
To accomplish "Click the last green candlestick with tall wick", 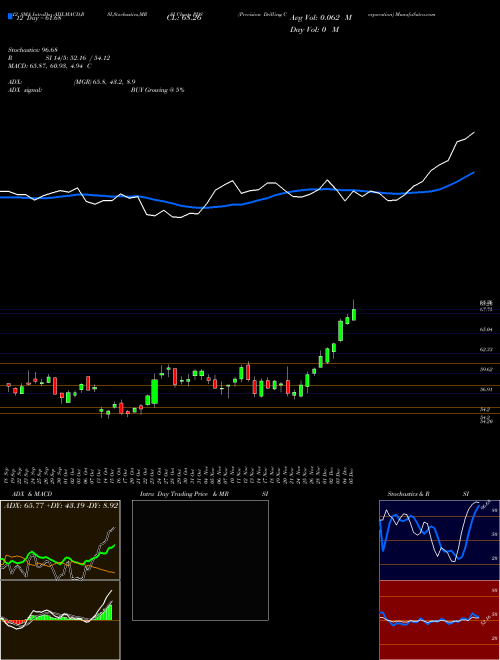I will click(354, 314).
